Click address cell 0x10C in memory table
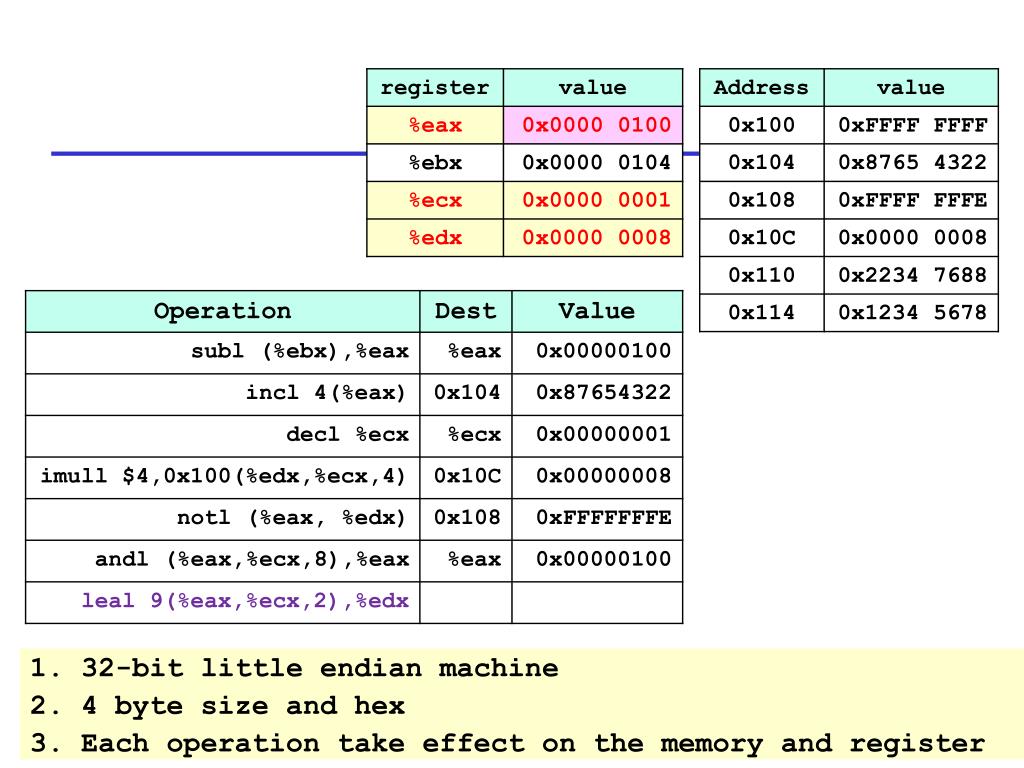The width and height of the screenshot is (1024, 768). click(x=761, y=238)
